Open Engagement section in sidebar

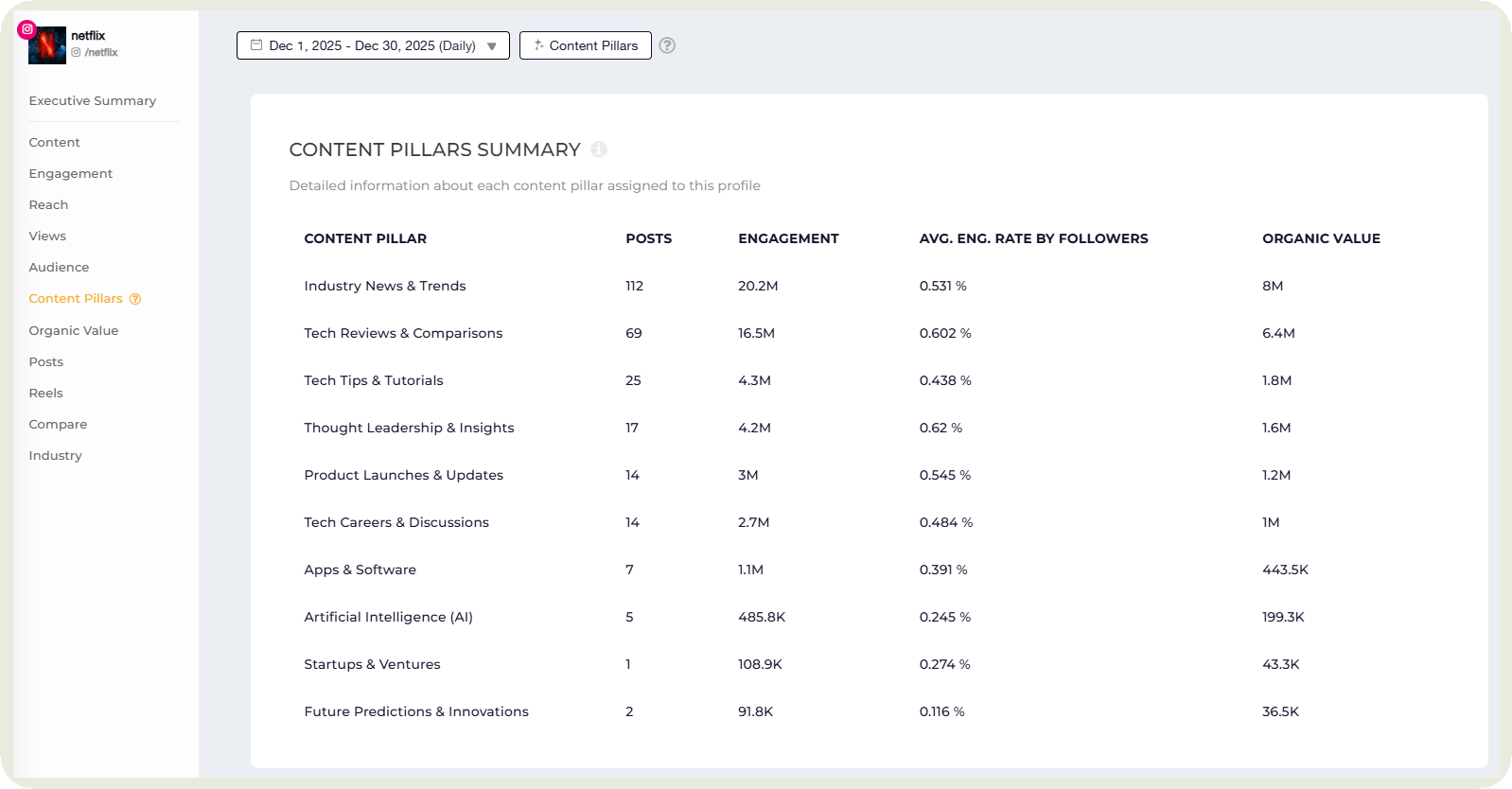[71, 174]
